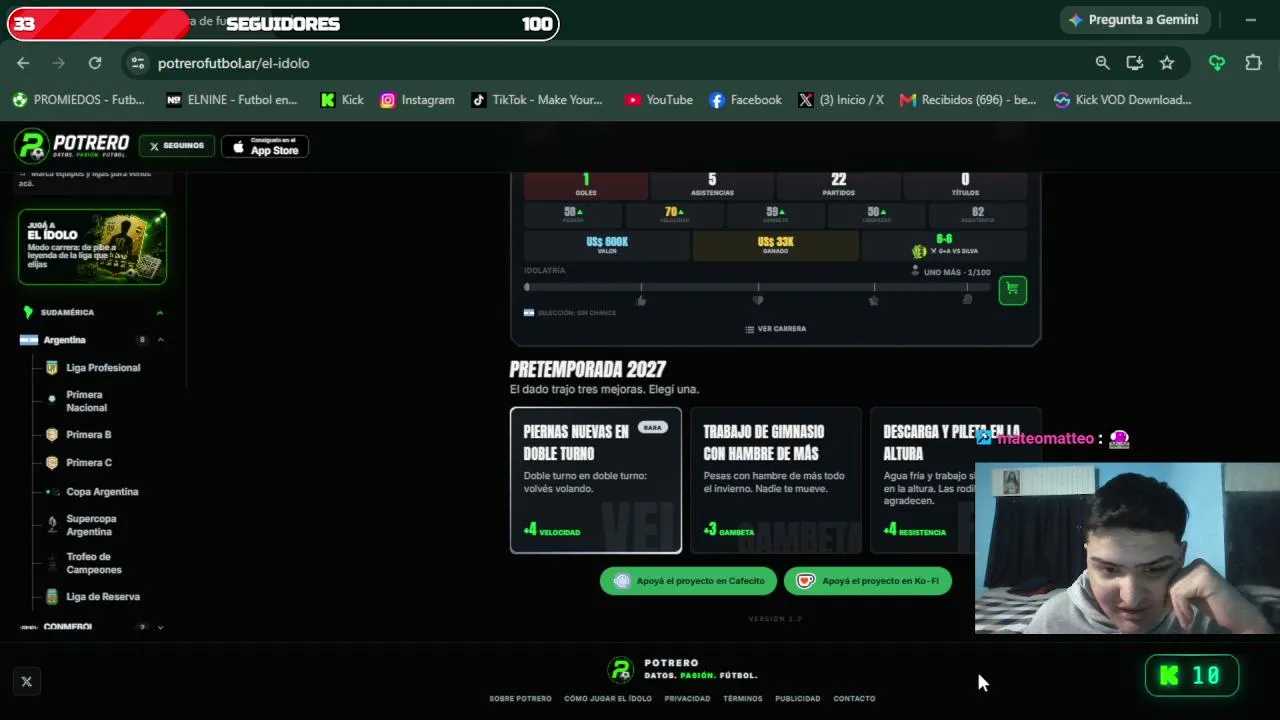The height and width of the screenshot is (720, 1280).
Task: Open the TikTok bookmark
Action: point(537,100)
